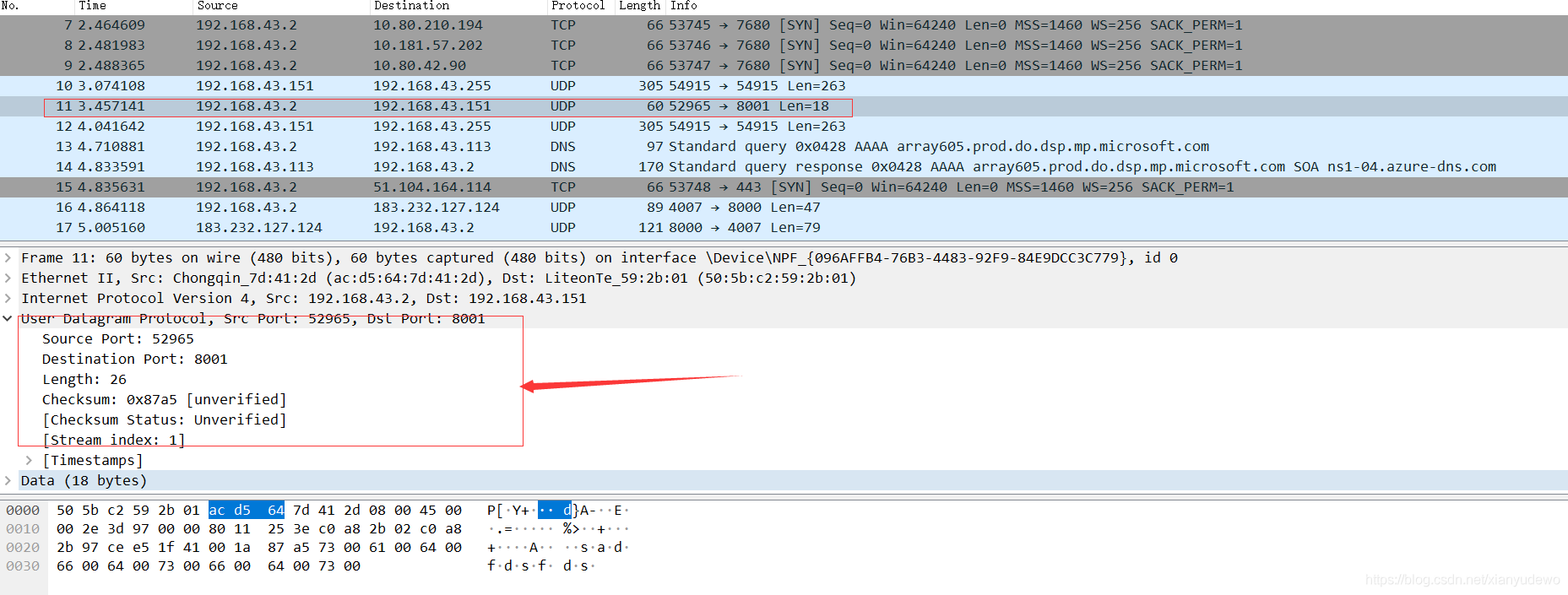Sort packets by the Info column header
Viewport: 1568px width, 595px height.
tap(684, 6)
